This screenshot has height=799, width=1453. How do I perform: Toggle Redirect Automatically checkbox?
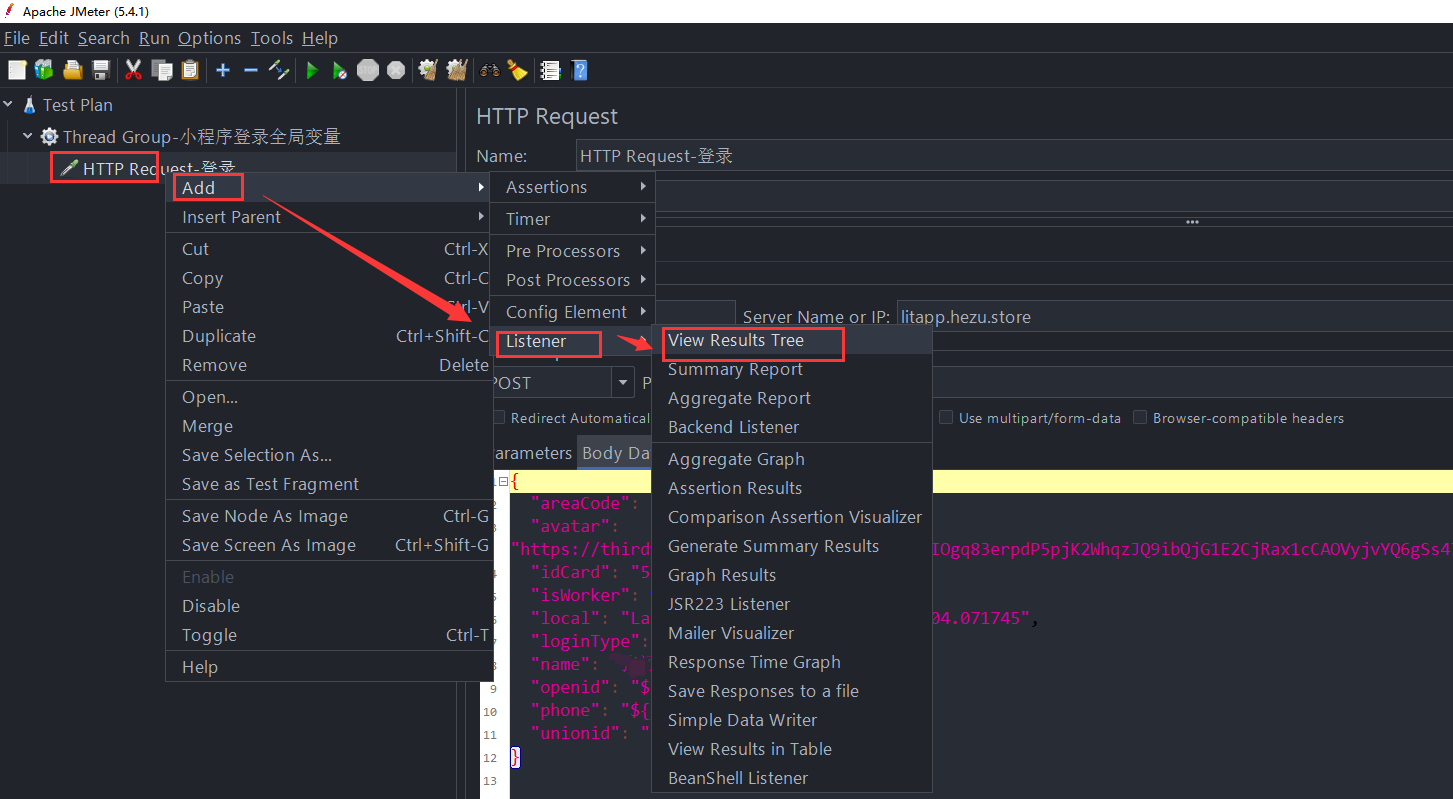499,418
